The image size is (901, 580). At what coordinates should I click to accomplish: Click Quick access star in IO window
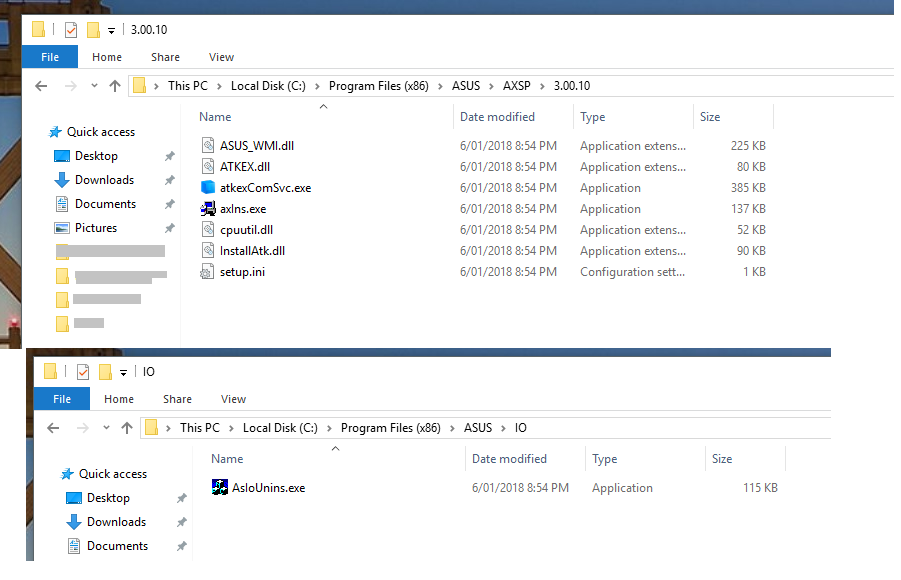tap(67, 474)
